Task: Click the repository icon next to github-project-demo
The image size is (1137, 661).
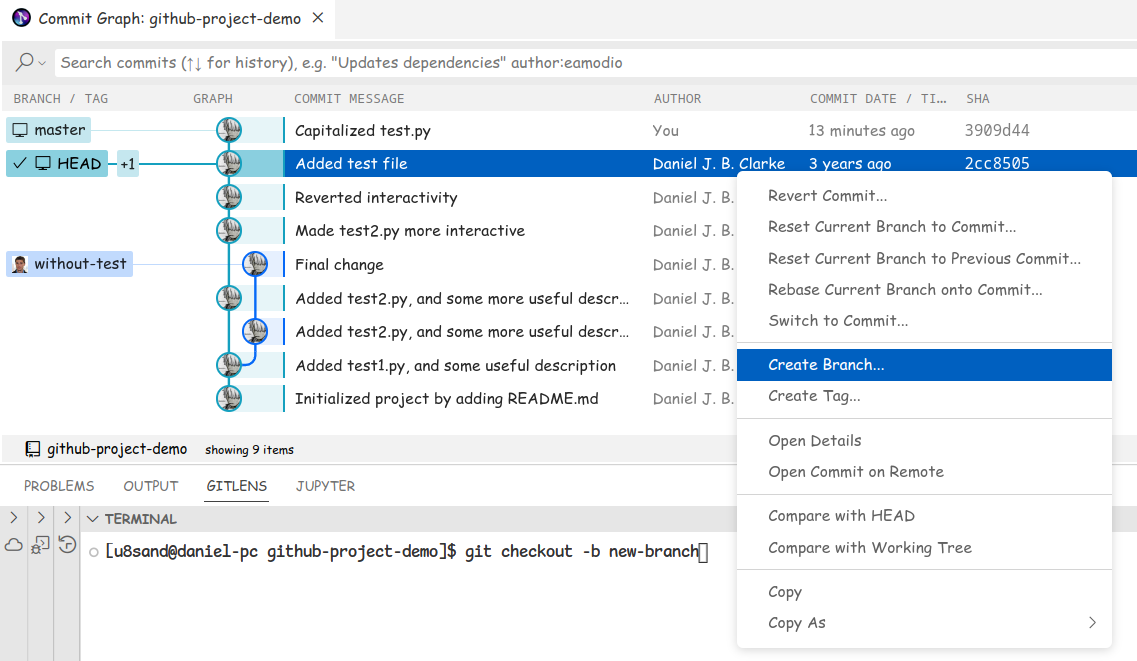Action: coord(33,449)
